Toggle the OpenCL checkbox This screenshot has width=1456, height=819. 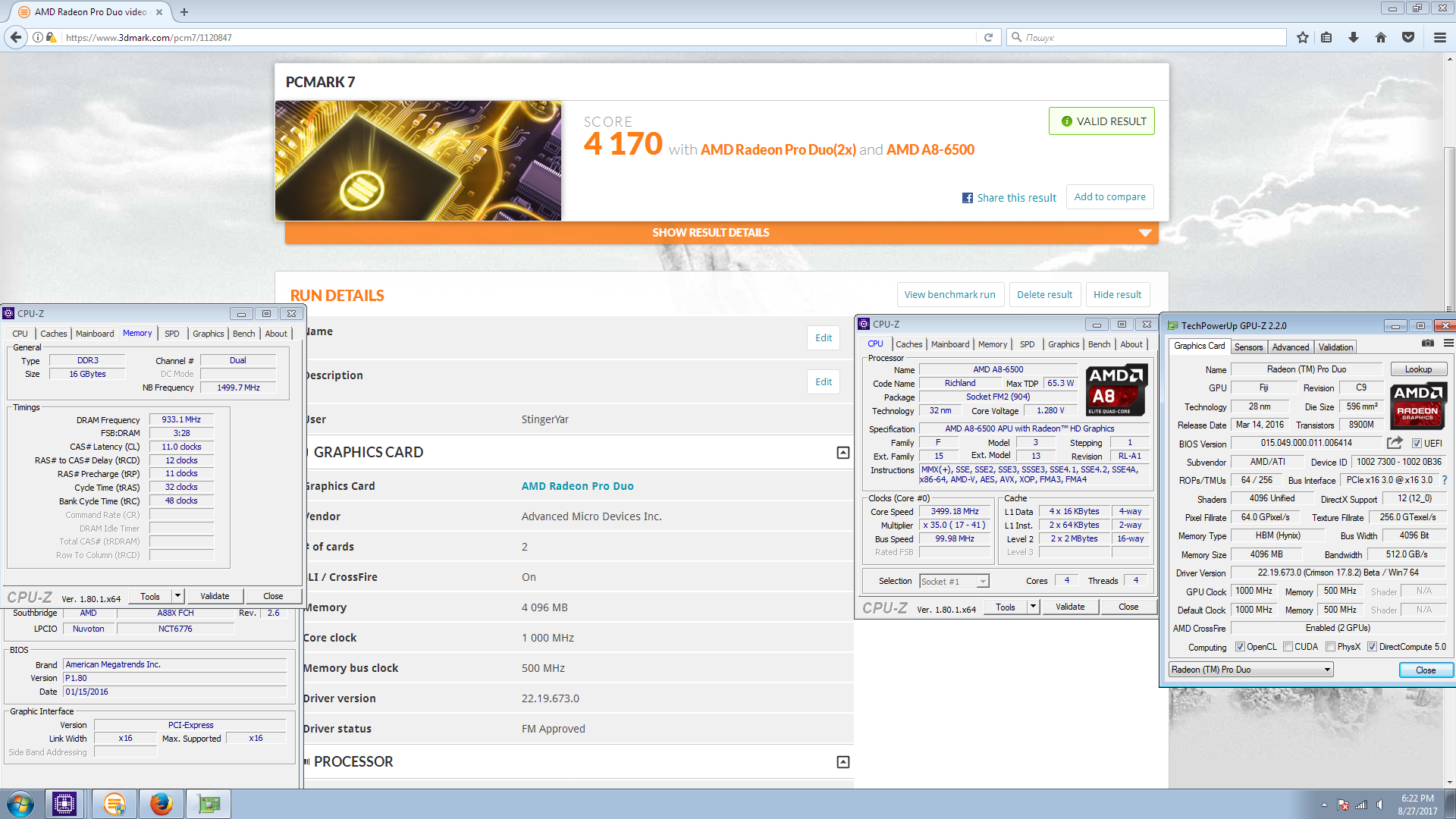pos(1240,647)
